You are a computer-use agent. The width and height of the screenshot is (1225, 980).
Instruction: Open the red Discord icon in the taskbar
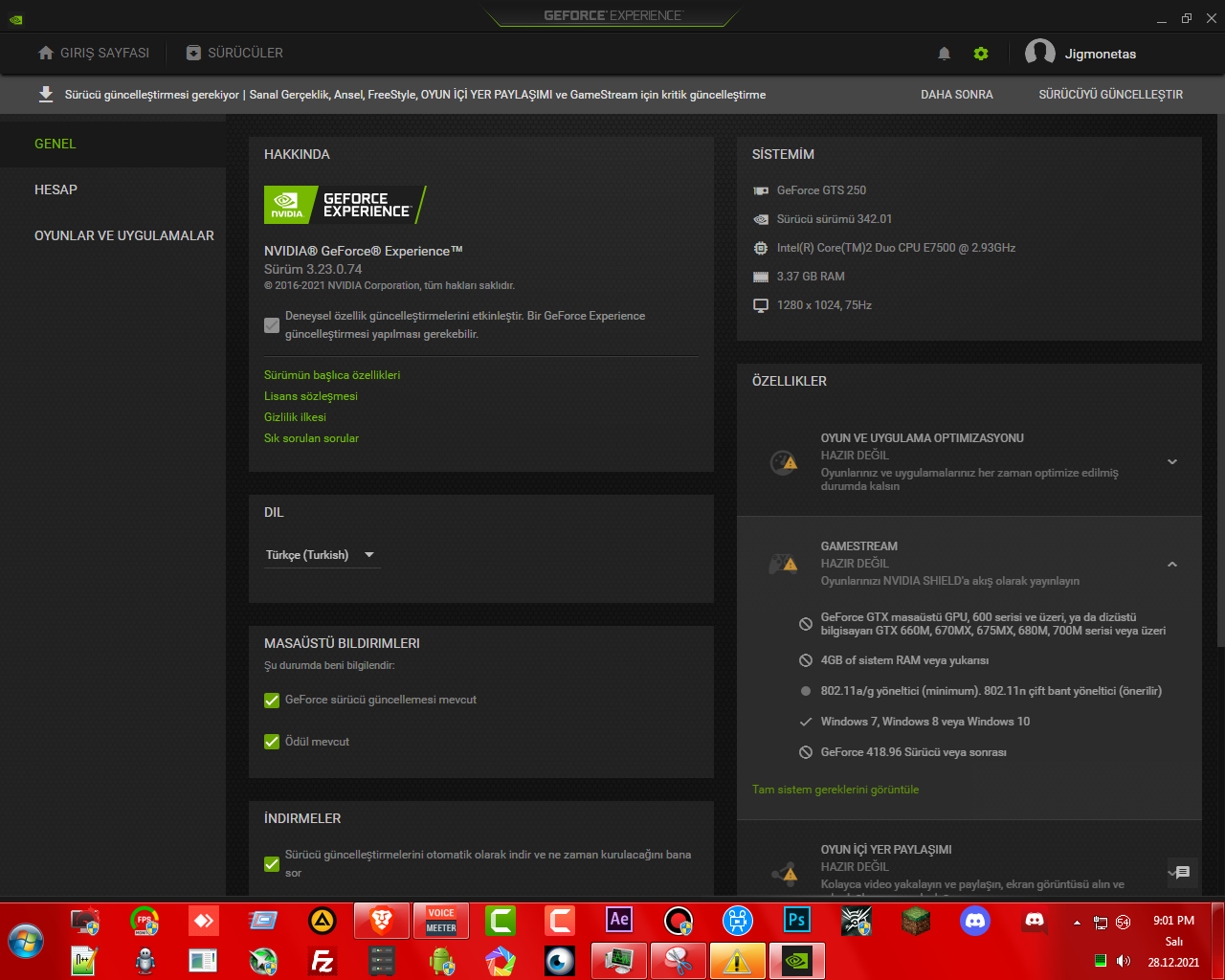pyautogui.click(x=1035, y=921)
